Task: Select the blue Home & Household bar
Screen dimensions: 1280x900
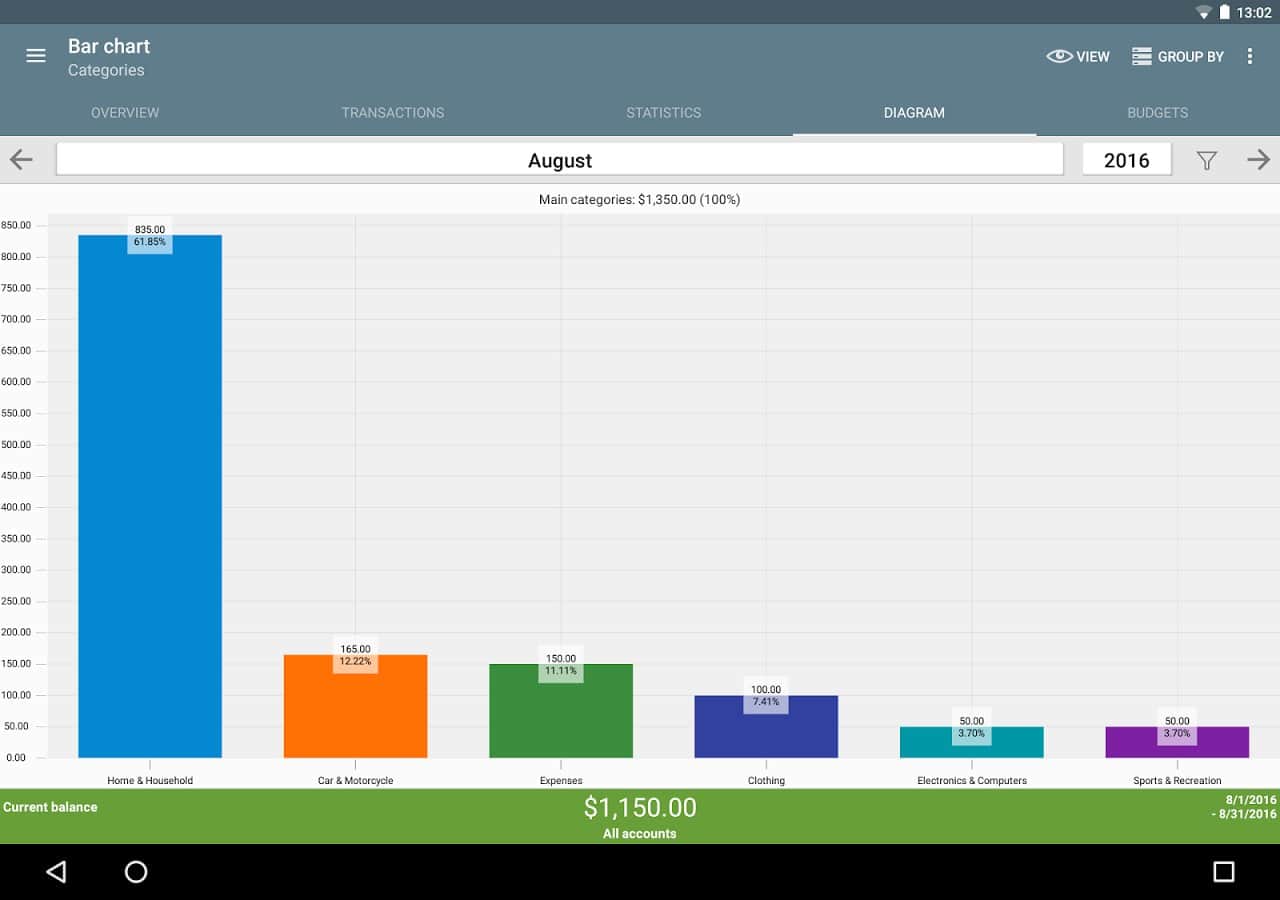Action: click(x=150, y=500)
